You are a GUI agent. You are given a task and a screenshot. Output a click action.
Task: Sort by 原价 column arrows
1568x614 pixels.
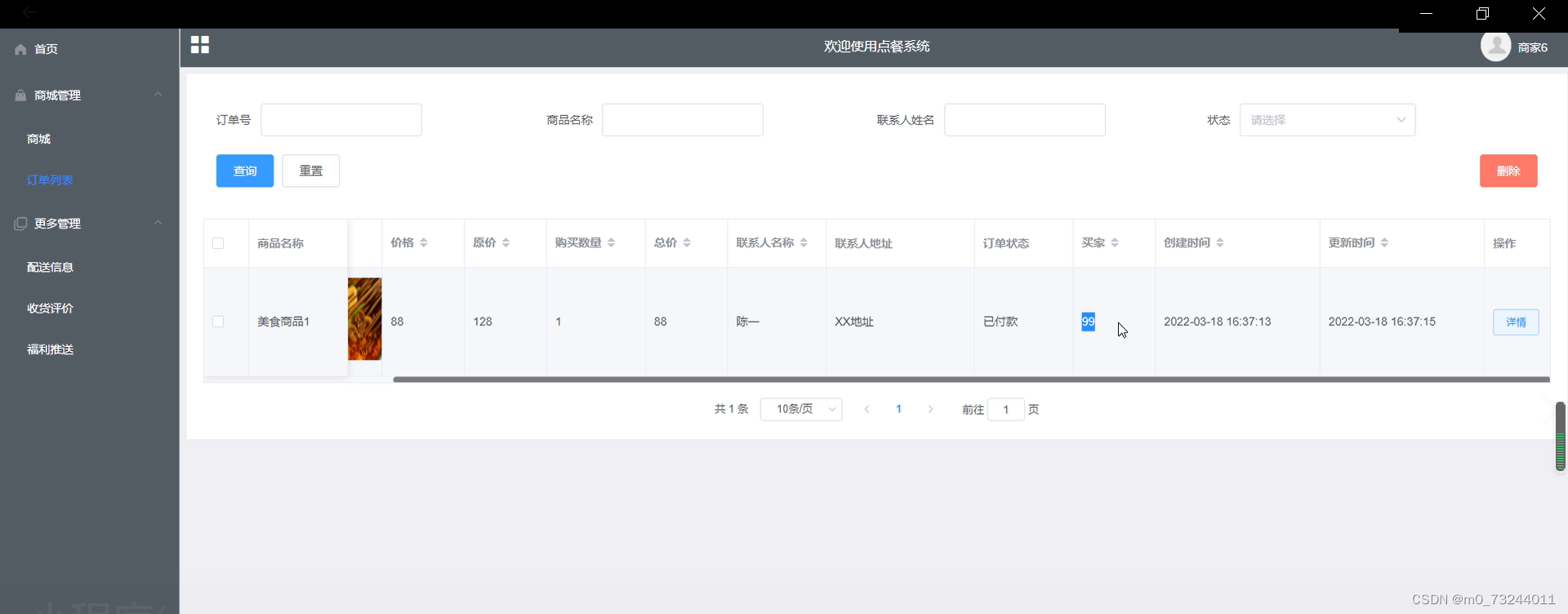[506, 243]
